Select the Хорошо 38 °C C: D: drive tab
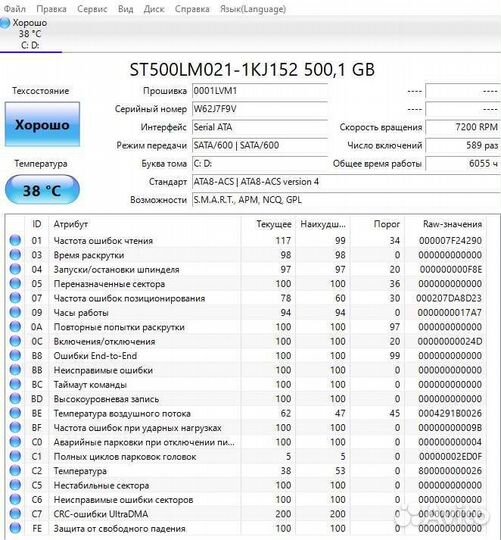 (31, 34)
